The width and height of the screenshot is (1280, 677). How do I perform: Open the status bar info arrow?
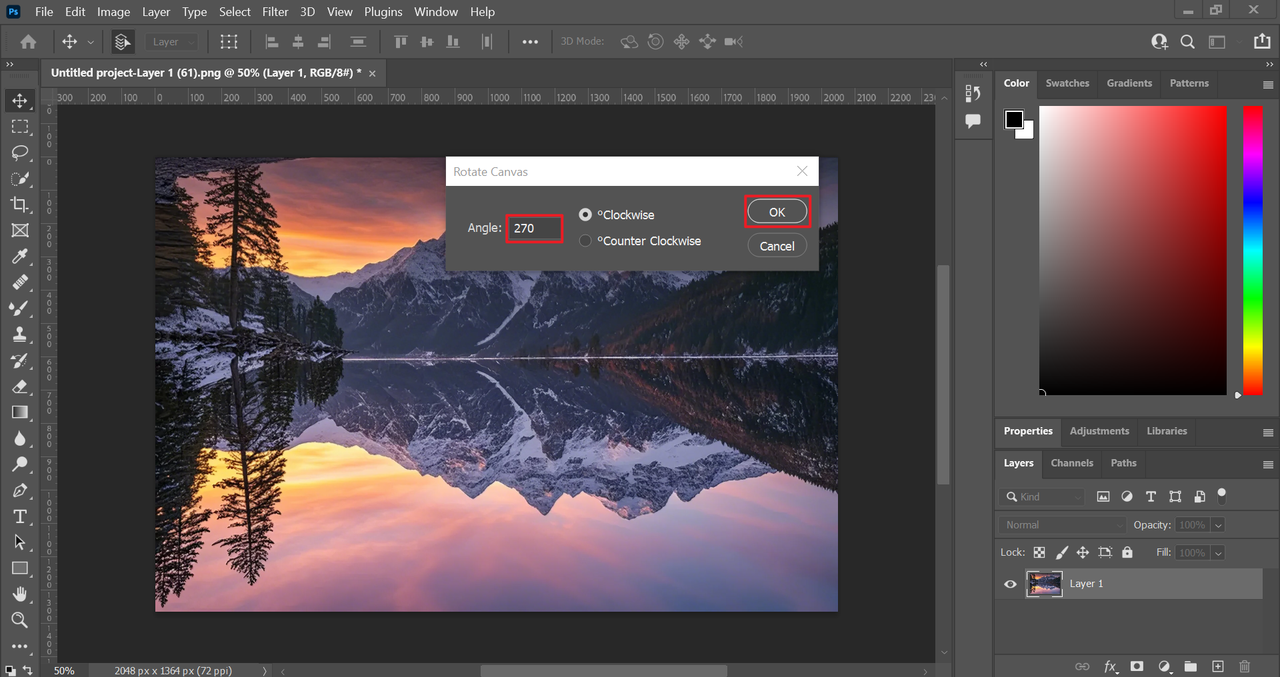coord(264,671)
